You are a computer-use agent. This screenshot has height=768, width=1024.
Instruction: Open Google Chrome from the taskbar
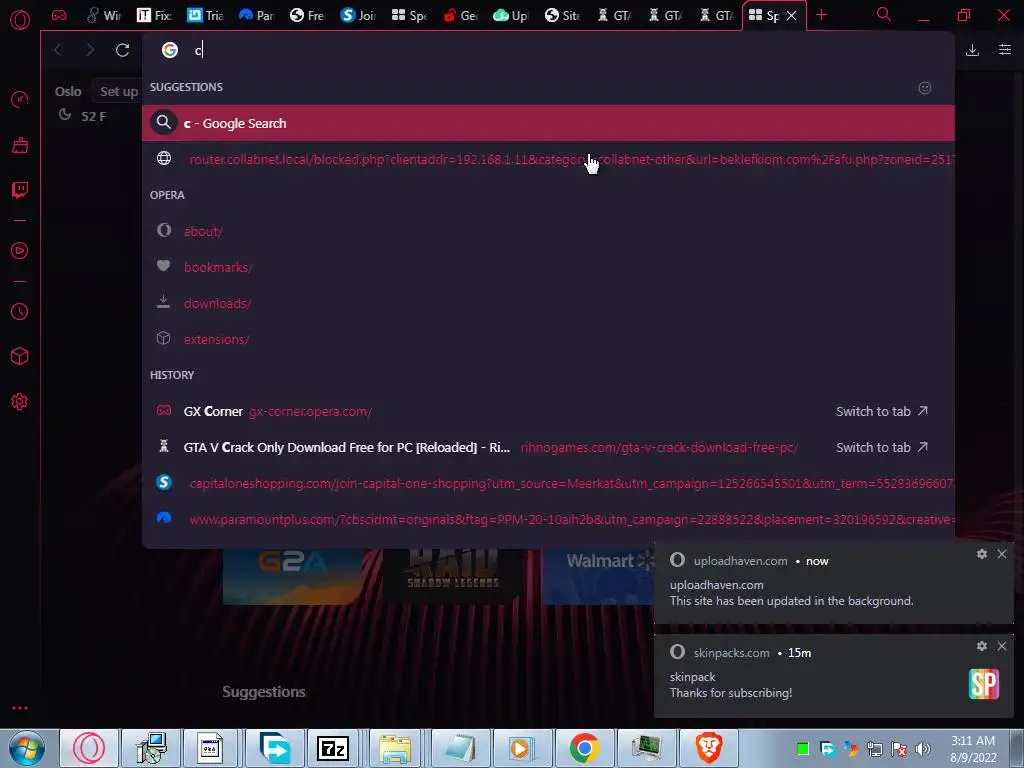[584, 748]
